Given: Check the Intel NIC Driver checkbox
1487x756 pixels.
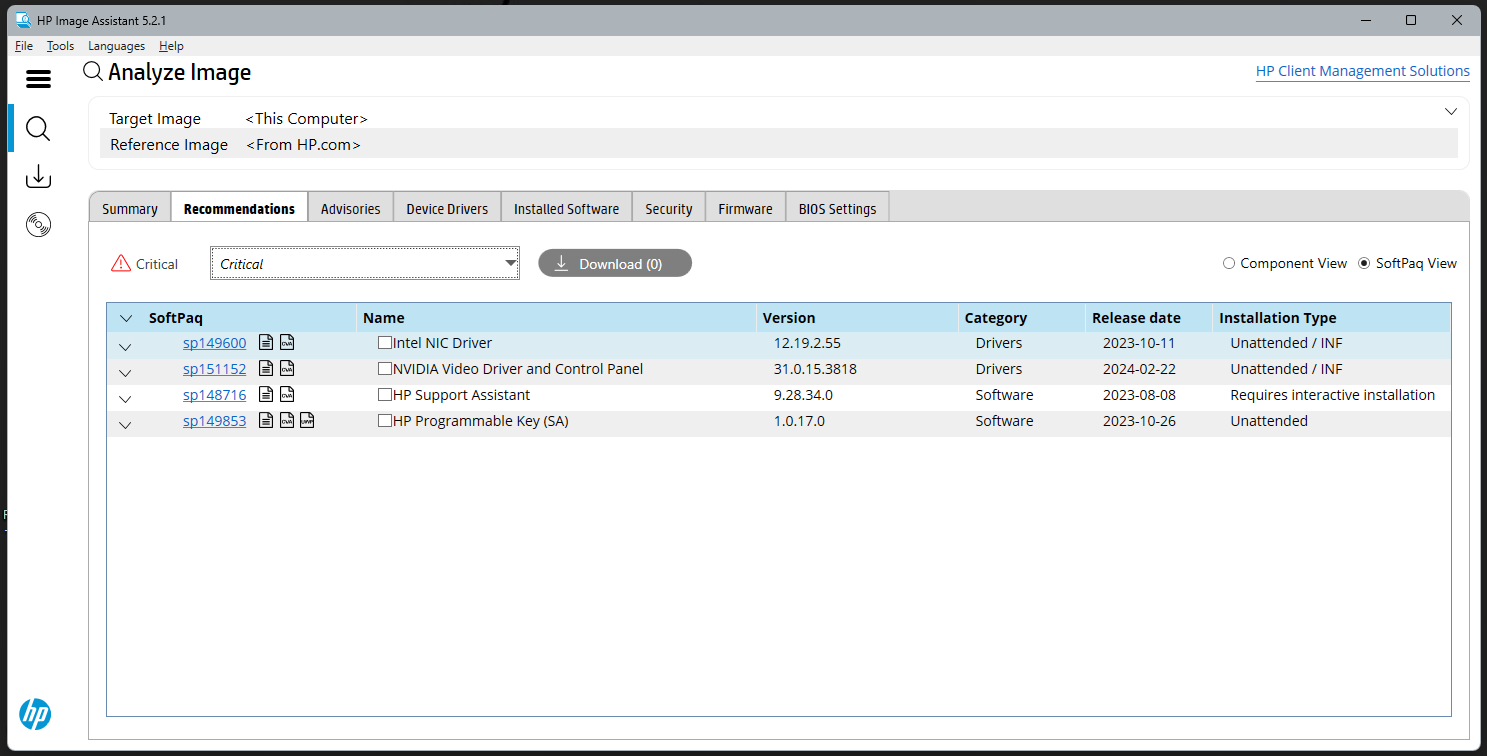Looking at the screenshot, I should (x=384, y=342).
